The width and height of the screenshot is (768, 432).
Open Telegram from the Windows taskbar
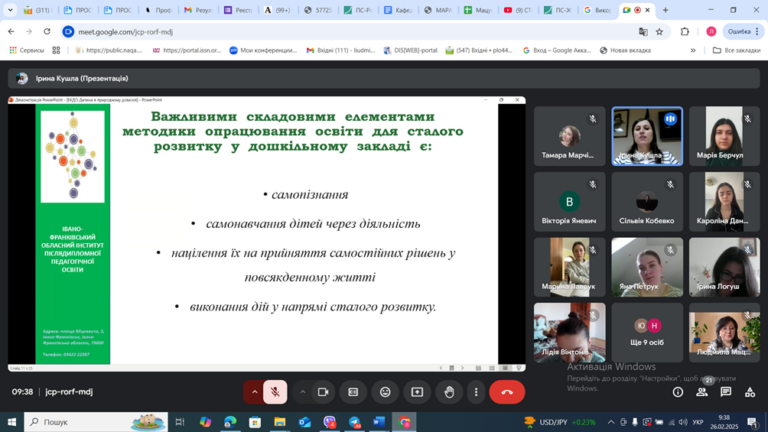pyautogui.click(x=354, y=422)
